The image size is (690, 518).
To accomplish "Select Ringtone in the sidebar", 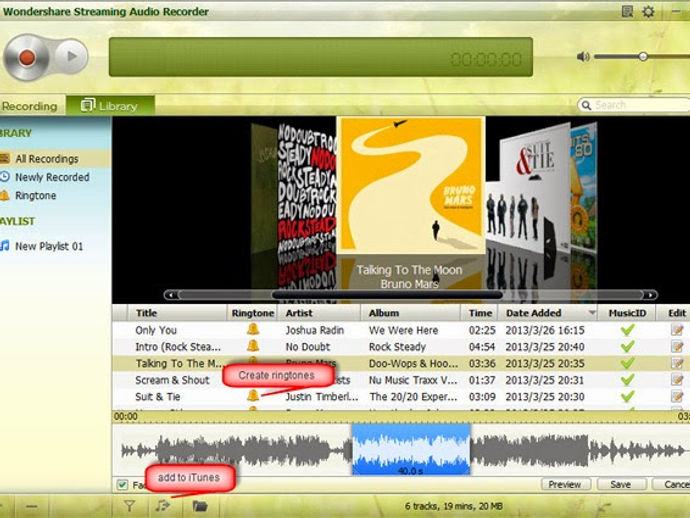I will (35, 195).
